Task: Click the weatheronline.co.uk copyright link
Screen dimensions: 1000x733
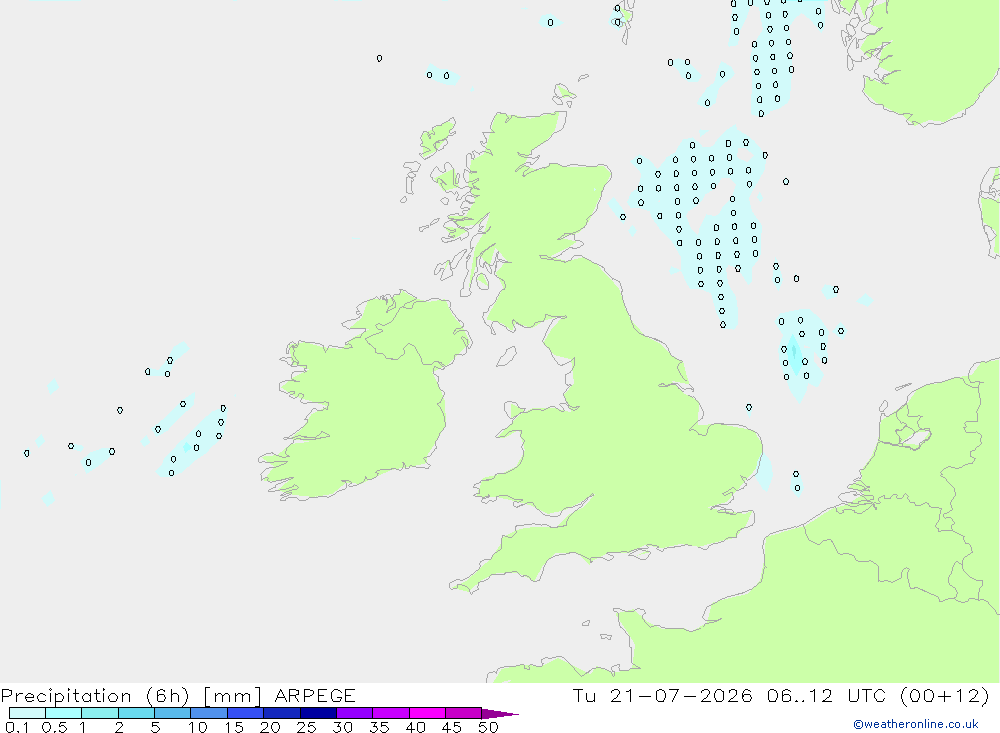Action: point(916,724)
